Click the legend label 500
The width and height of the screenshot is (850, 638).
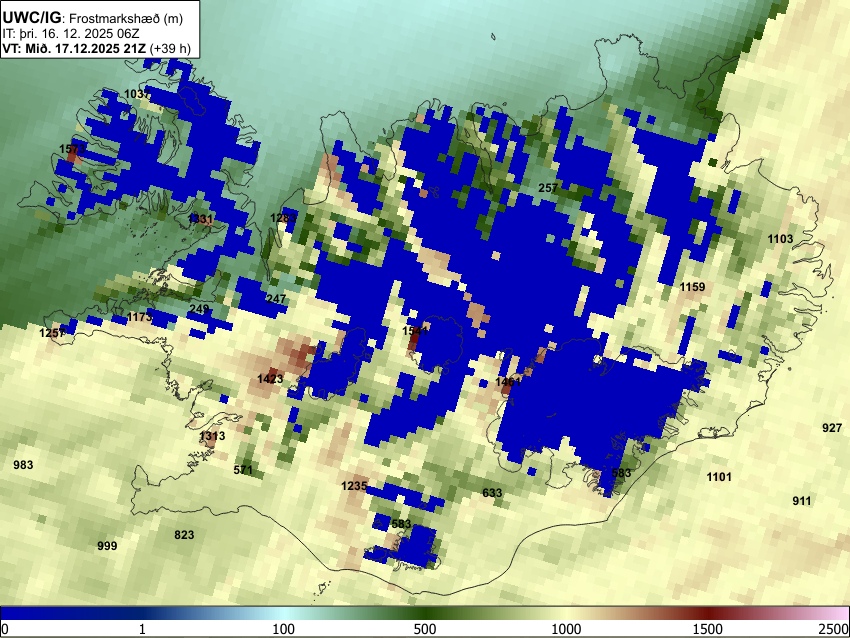(x=425, y=629)
